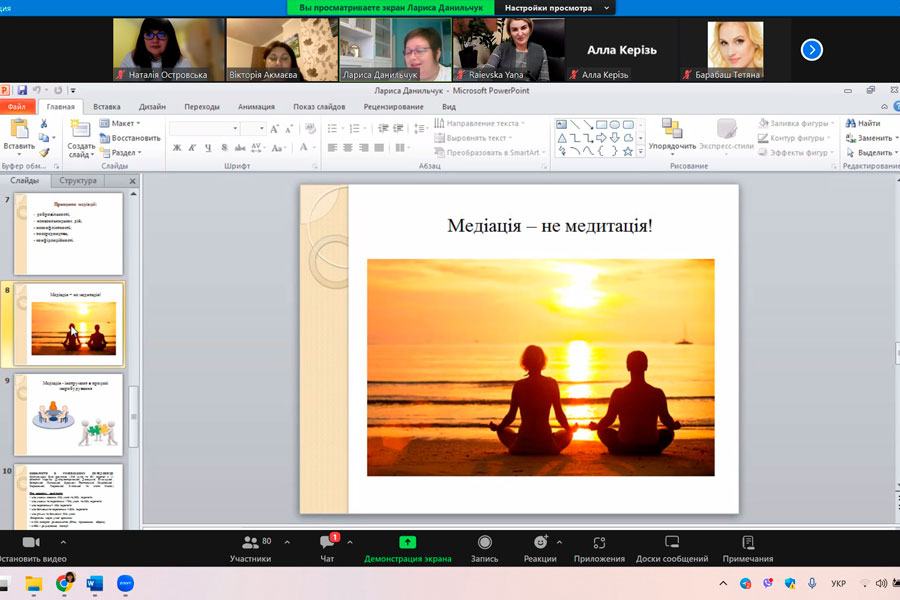Open the Chat panel in Zoom
The image size is (900, 600).
click(326, 543)
